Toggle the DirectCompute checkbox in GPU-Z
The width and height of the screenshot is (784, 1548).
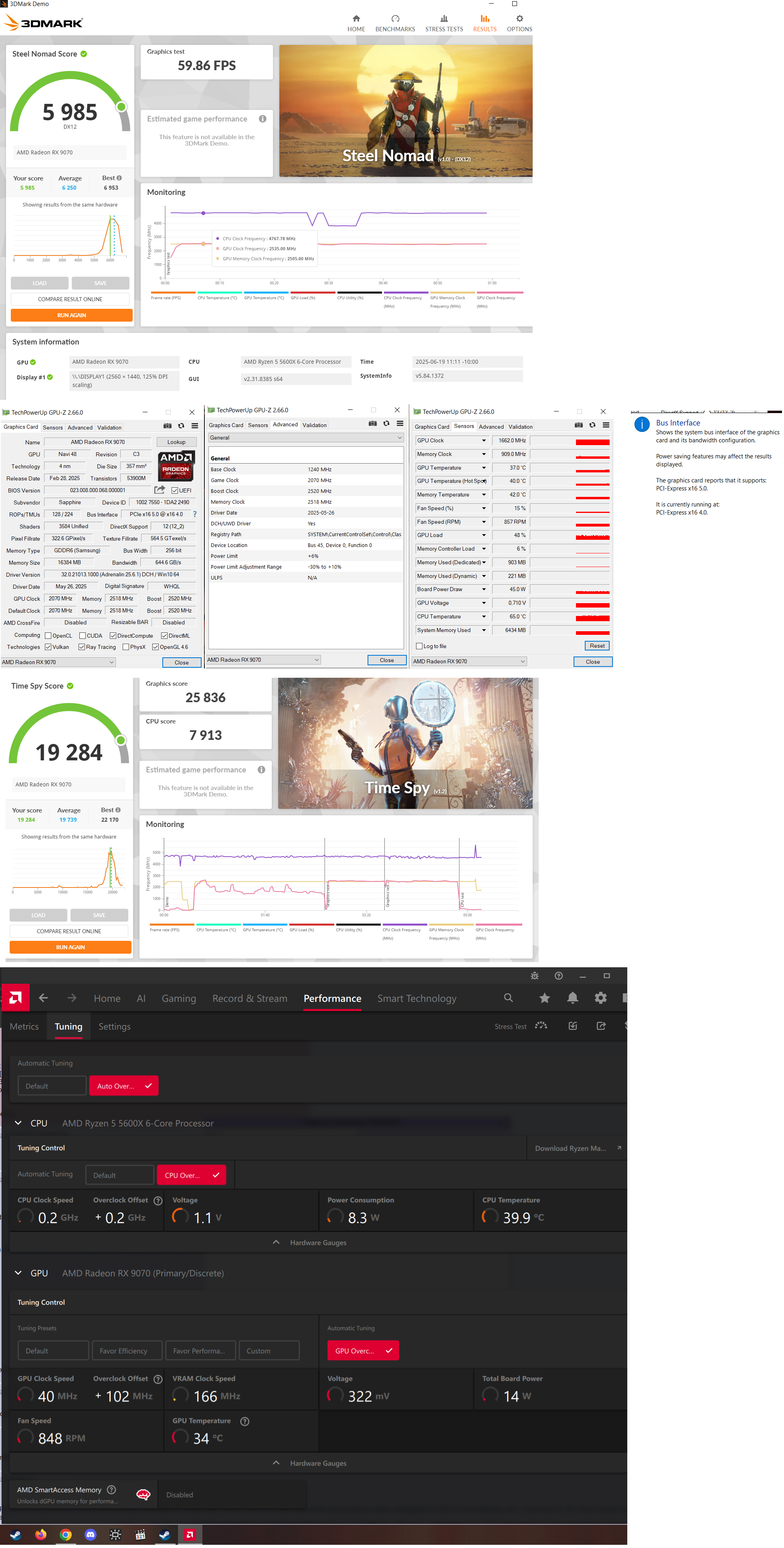click(x=113, y=636)
